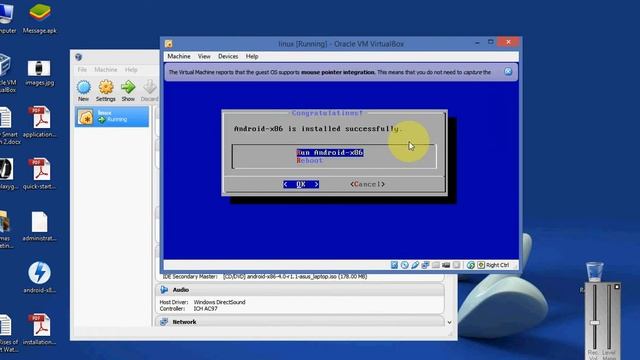Click the Windows DirectSound host driver text
640x360 pixels.
pyautogui.click(x=220, y=302)
